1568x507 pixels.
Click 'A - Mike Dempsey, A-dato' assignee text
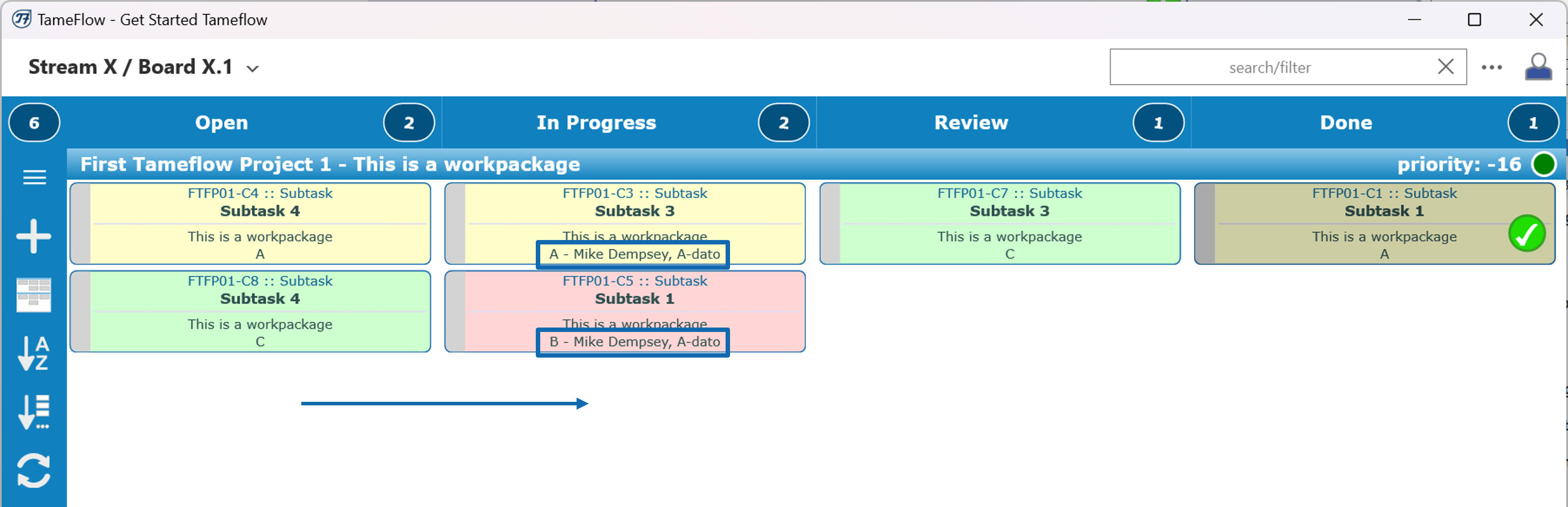pos(635,254)
